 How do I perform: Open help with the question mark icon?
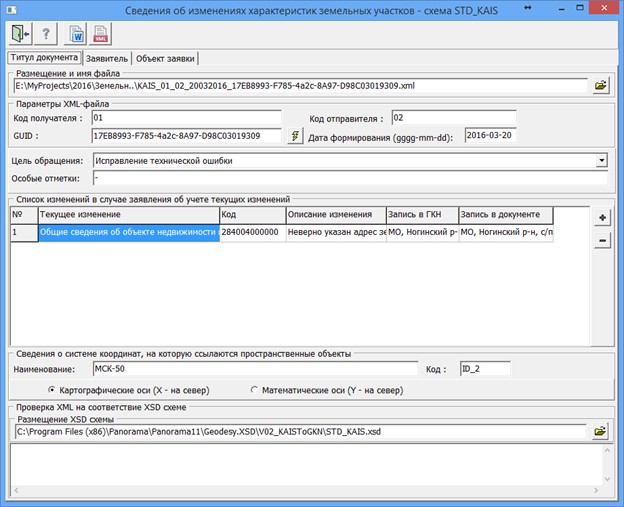click(x=45, y=34)
